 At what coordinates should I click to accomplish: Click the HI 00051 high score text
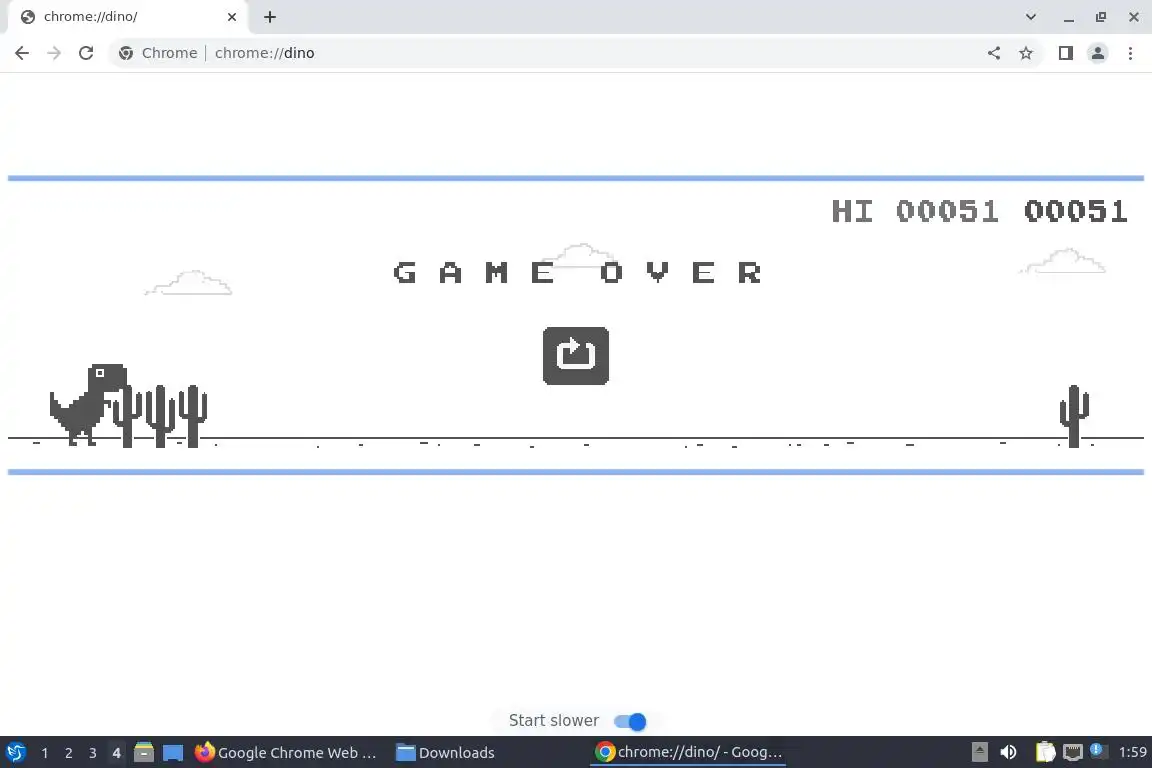click(915, 212)
